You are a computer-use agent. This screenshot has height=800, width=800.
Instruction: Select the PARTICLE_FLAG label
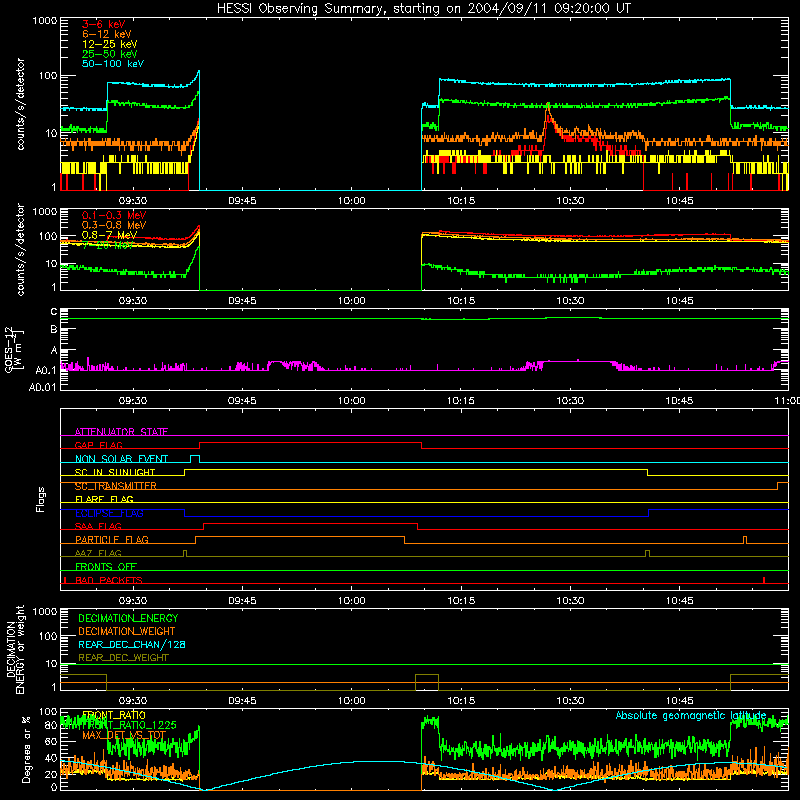coord(112,539)
